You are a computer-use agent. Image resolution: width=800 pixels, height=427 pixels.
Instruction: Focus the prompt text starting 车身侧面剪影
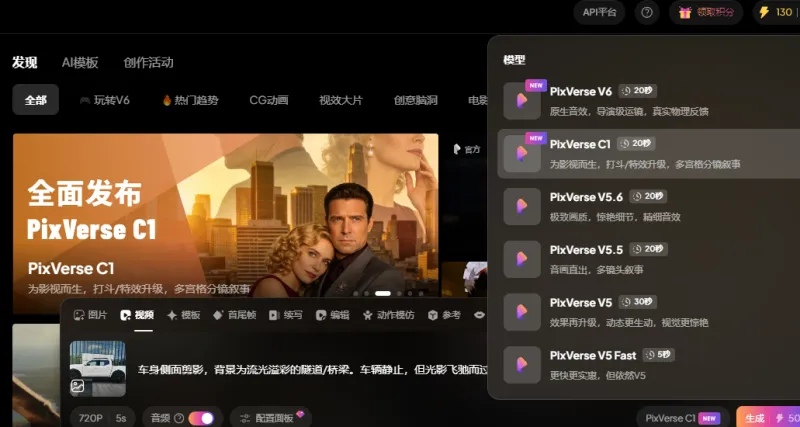tap(312, 369)
